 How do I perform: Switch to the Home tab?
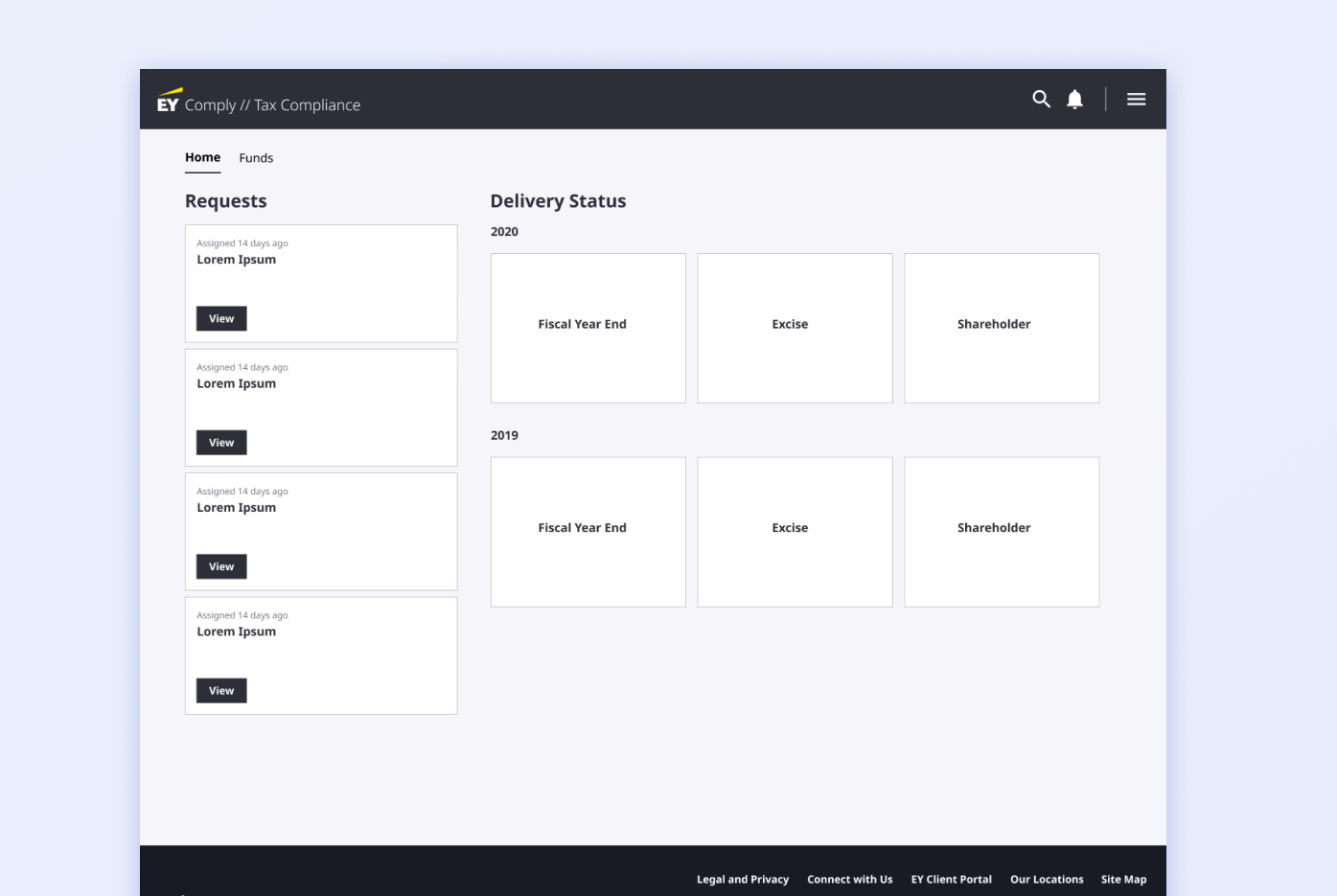pos(202,157)
